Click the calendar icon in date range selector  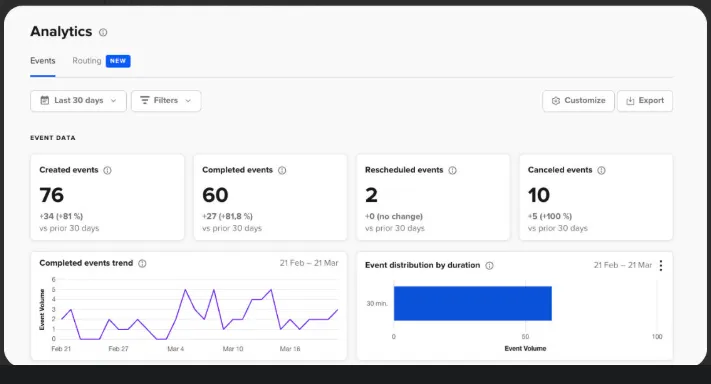click(x=44, y=101)
